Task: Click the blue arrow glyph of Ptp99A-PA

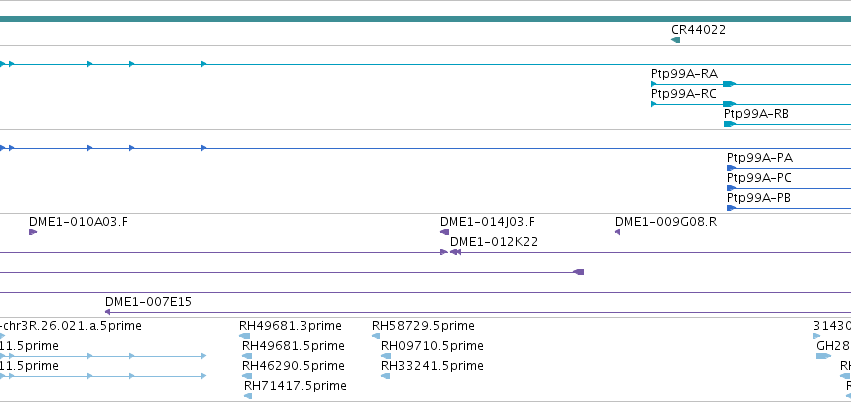Action: pos(731,168)
